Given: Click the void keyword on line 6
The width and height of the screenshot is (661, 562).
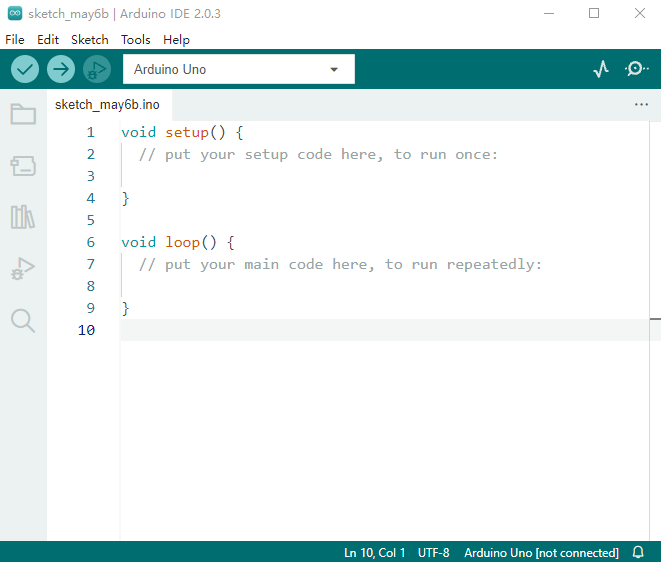Looking at the screenshot, I should [138, 242].
